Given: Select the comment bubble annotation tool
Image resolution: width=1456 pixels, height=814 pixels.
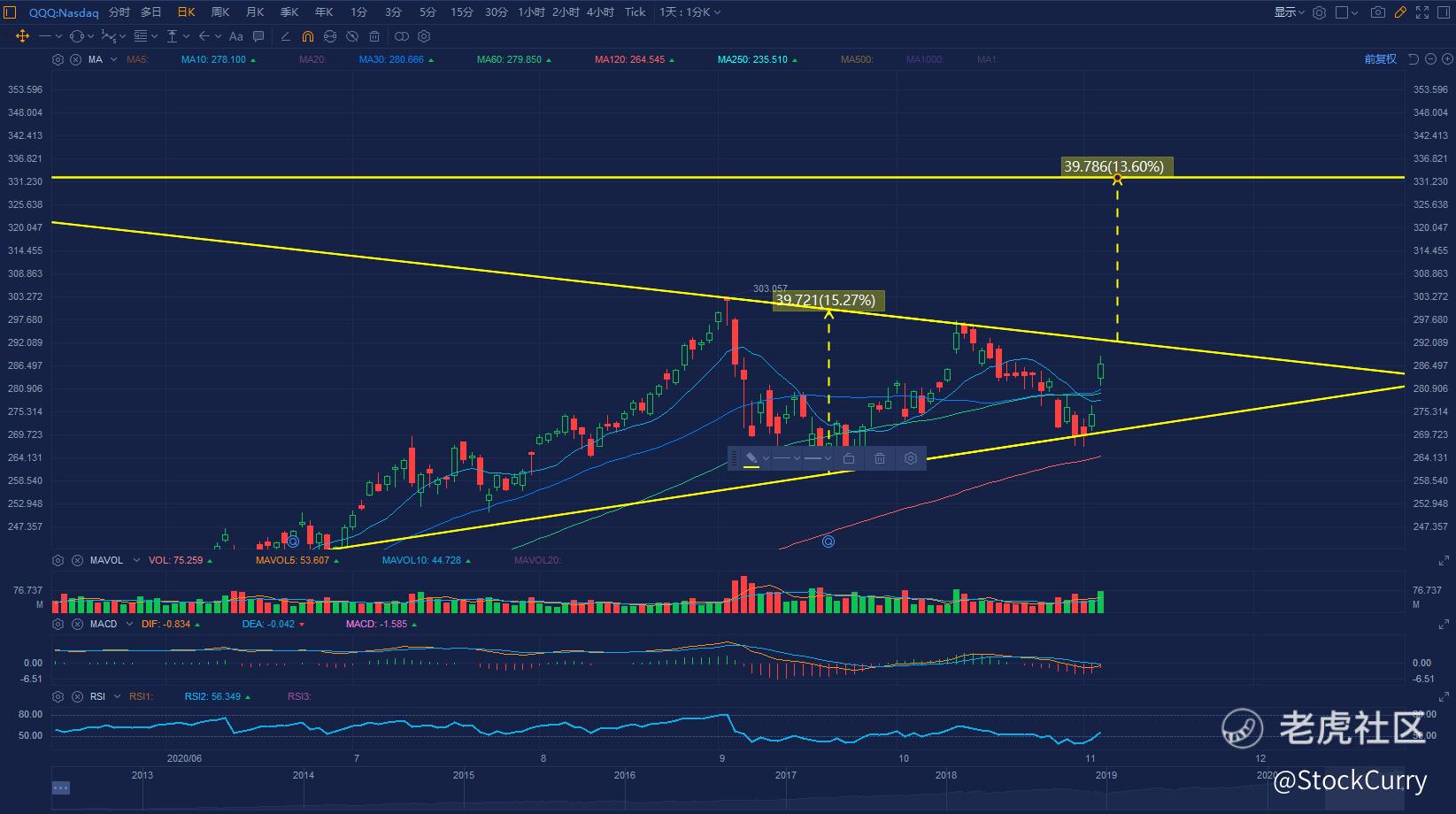Looking at the screenshot, I should pos(258,36).
